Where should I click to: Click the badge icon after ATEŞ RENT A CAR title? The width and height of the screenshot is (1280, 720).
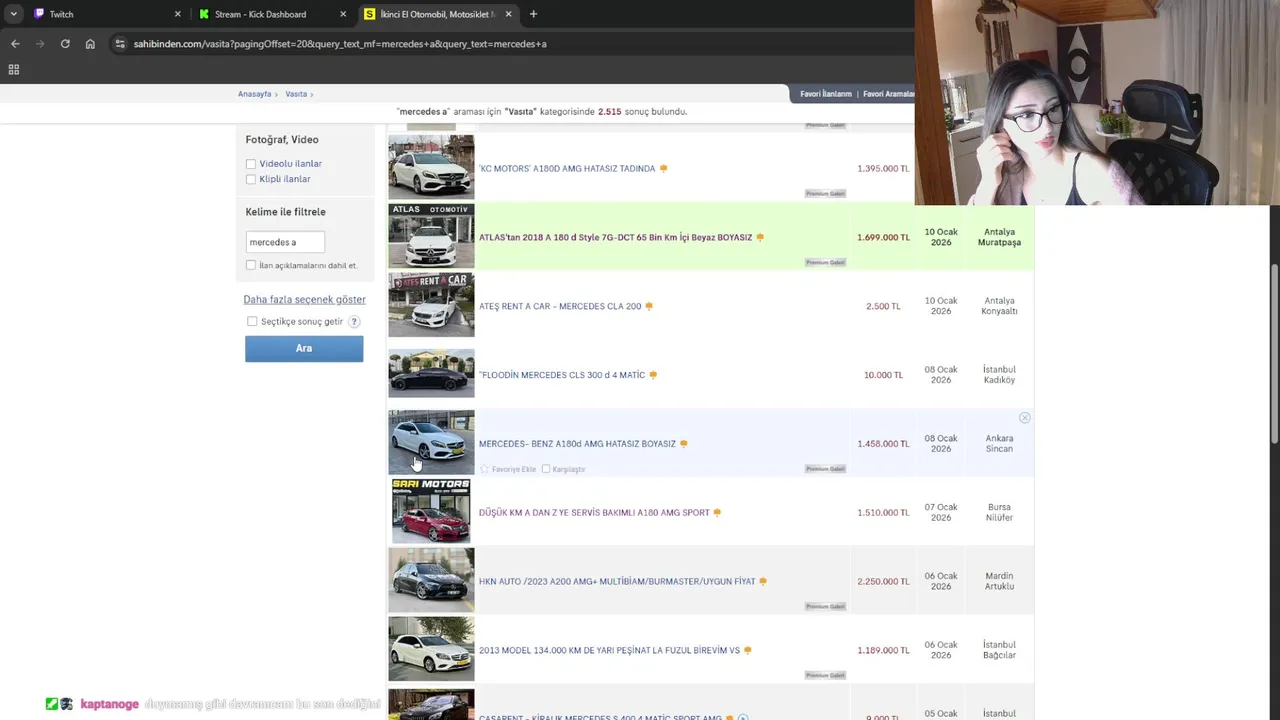(x=649, y=307)
